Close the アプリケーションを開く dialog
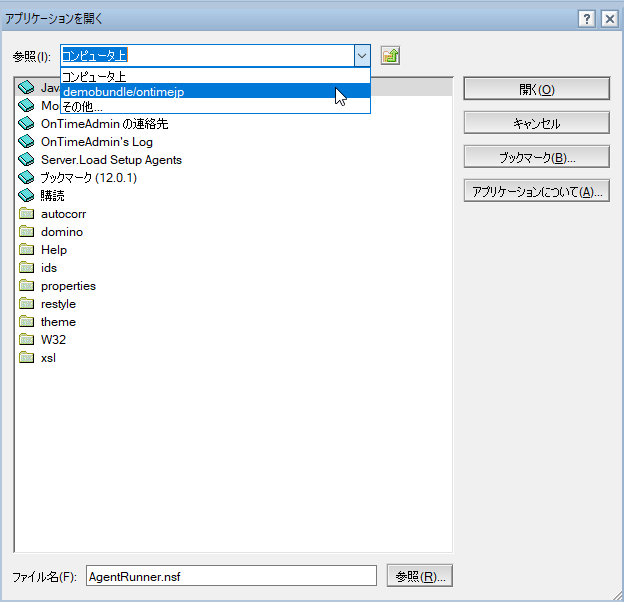The width and height of the screenshot is (624, 602). [609, 19]
